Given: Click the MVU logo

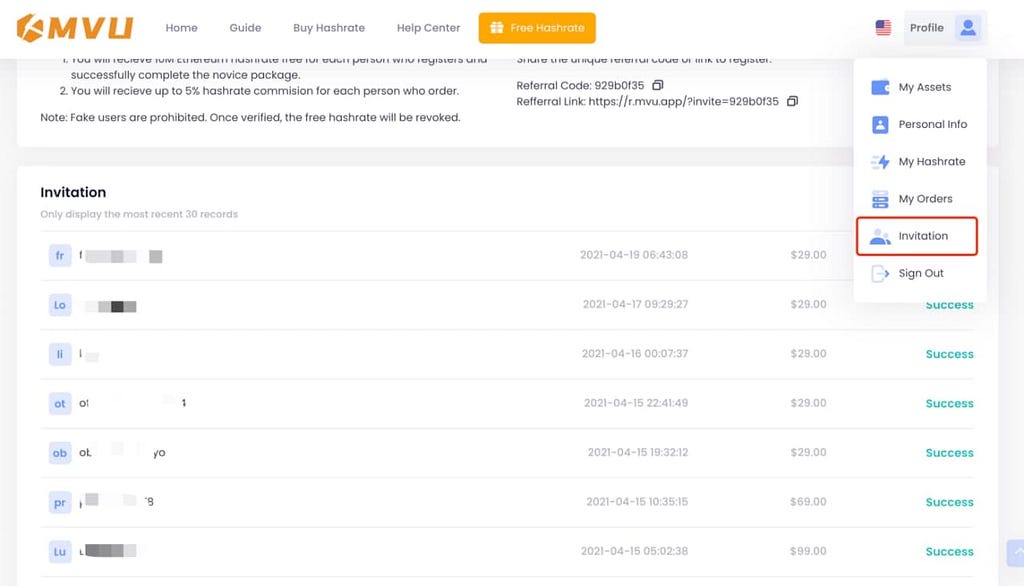Looking at the screenshot, I should pyautogui.click(x=74, y=28).
